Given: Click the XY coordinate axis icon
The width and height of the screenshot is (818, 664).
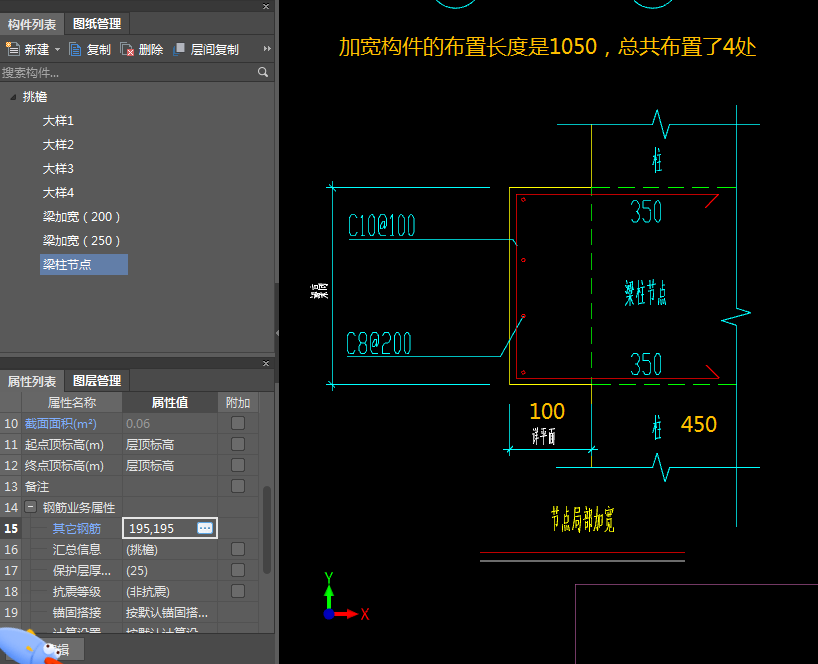Looking at the screenshot, I should 345,598.
